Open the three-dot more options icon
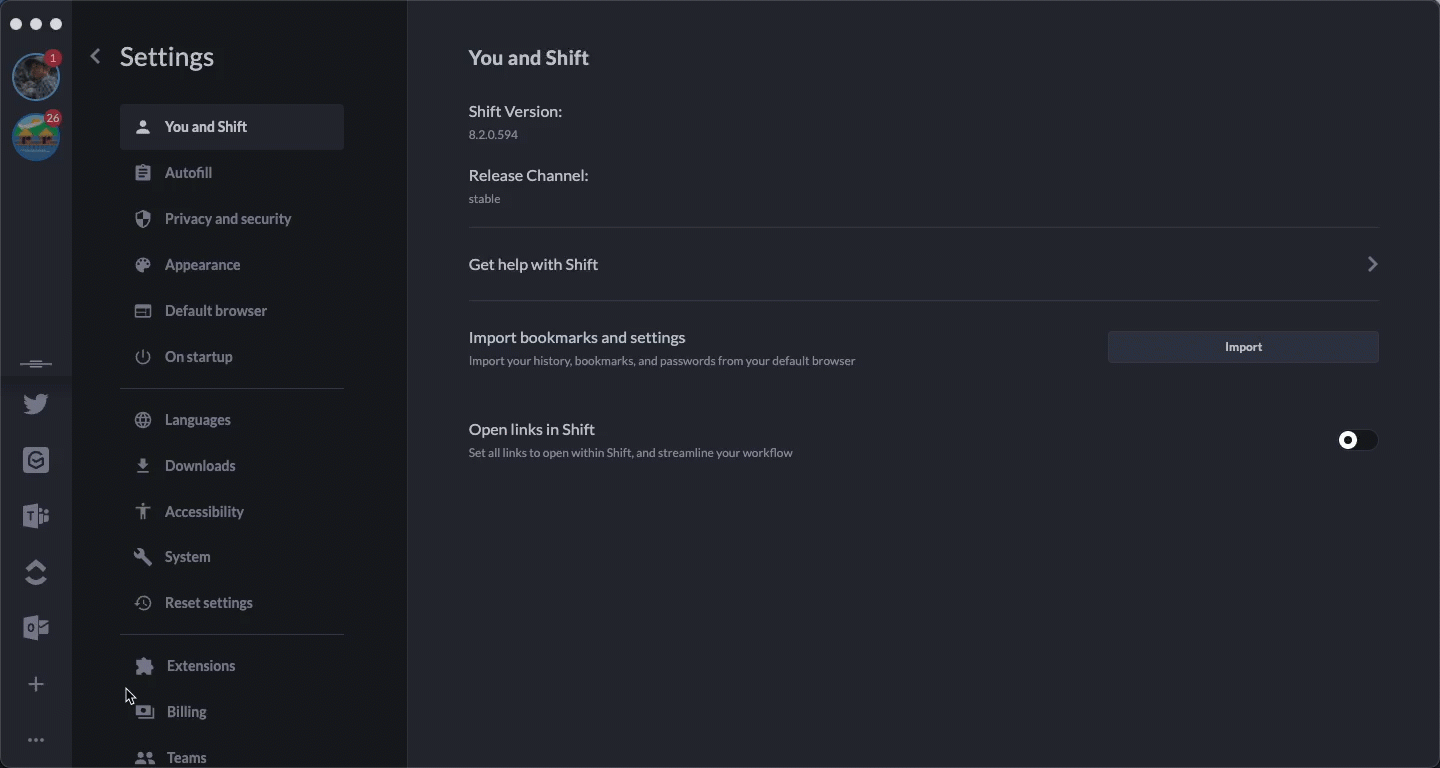The height and width of the screenshot is (768, 1440). pyautogui.click(x=36, y=740)
